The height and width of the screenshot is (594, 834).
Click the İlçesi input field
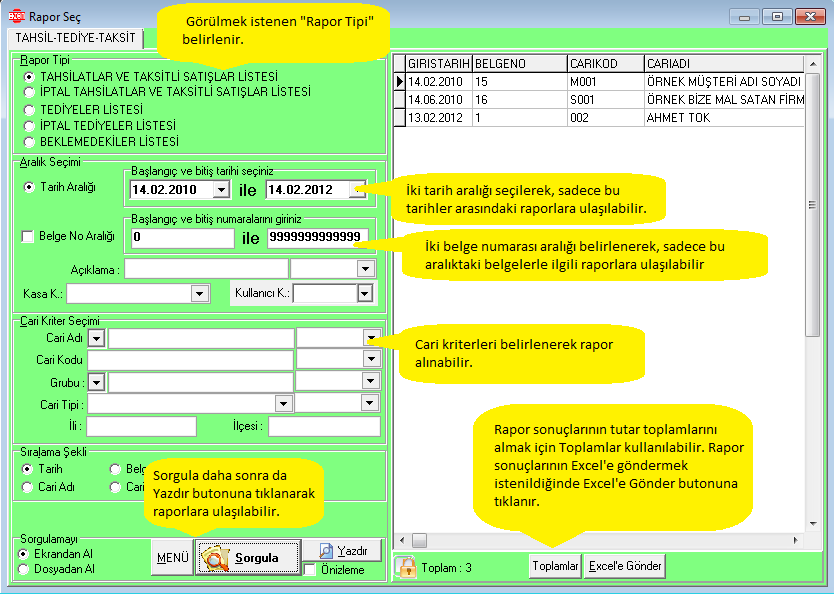[x=324, y=426]
